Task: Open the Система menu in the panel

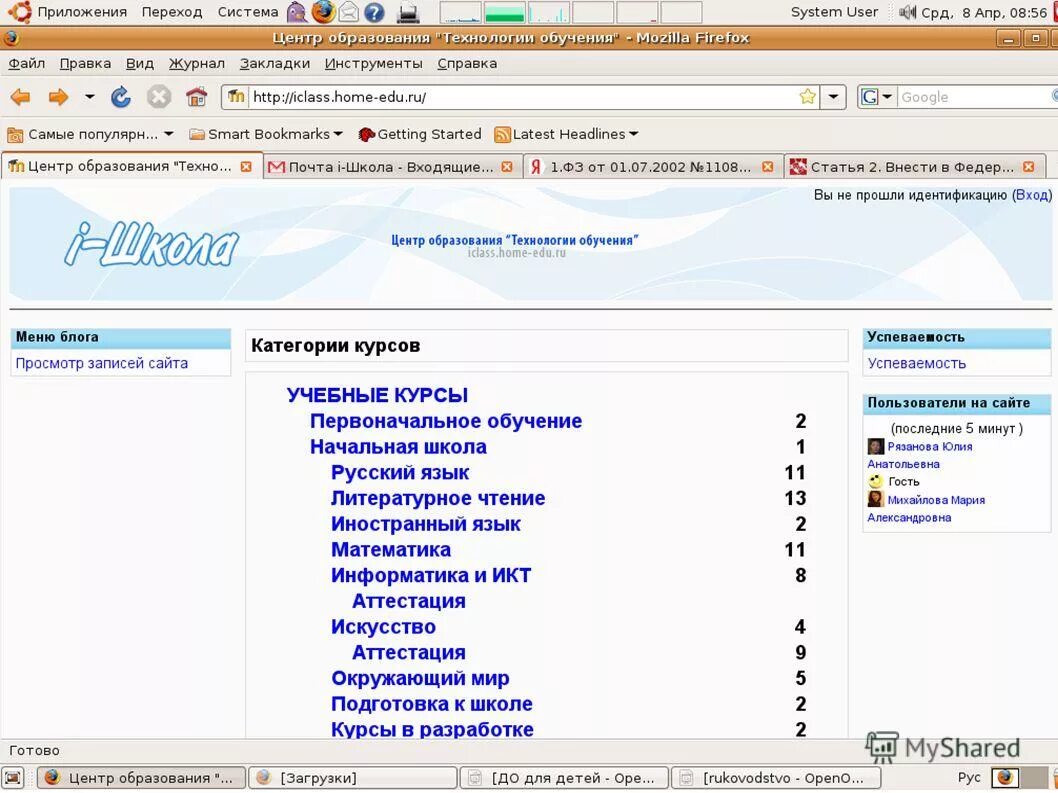Action: [x=248, y=11]
